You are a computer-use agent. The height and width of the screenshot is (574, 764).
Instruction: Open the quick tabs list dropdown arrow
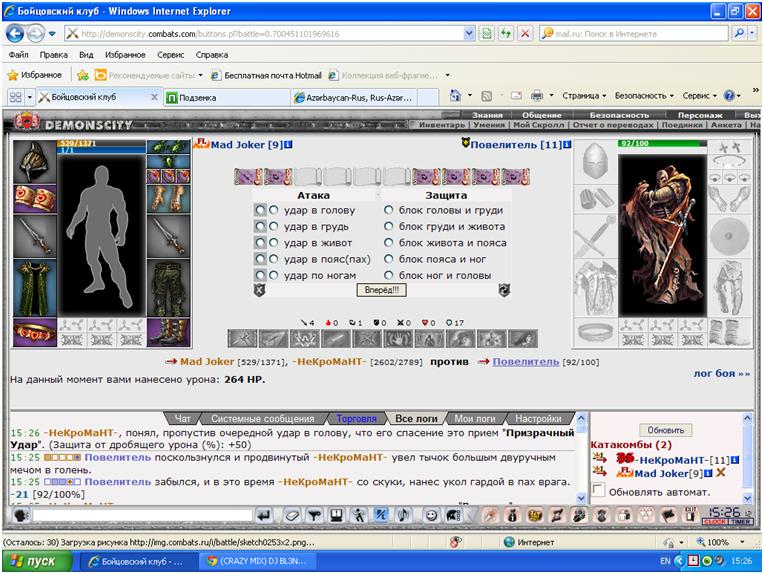[29, 97]
